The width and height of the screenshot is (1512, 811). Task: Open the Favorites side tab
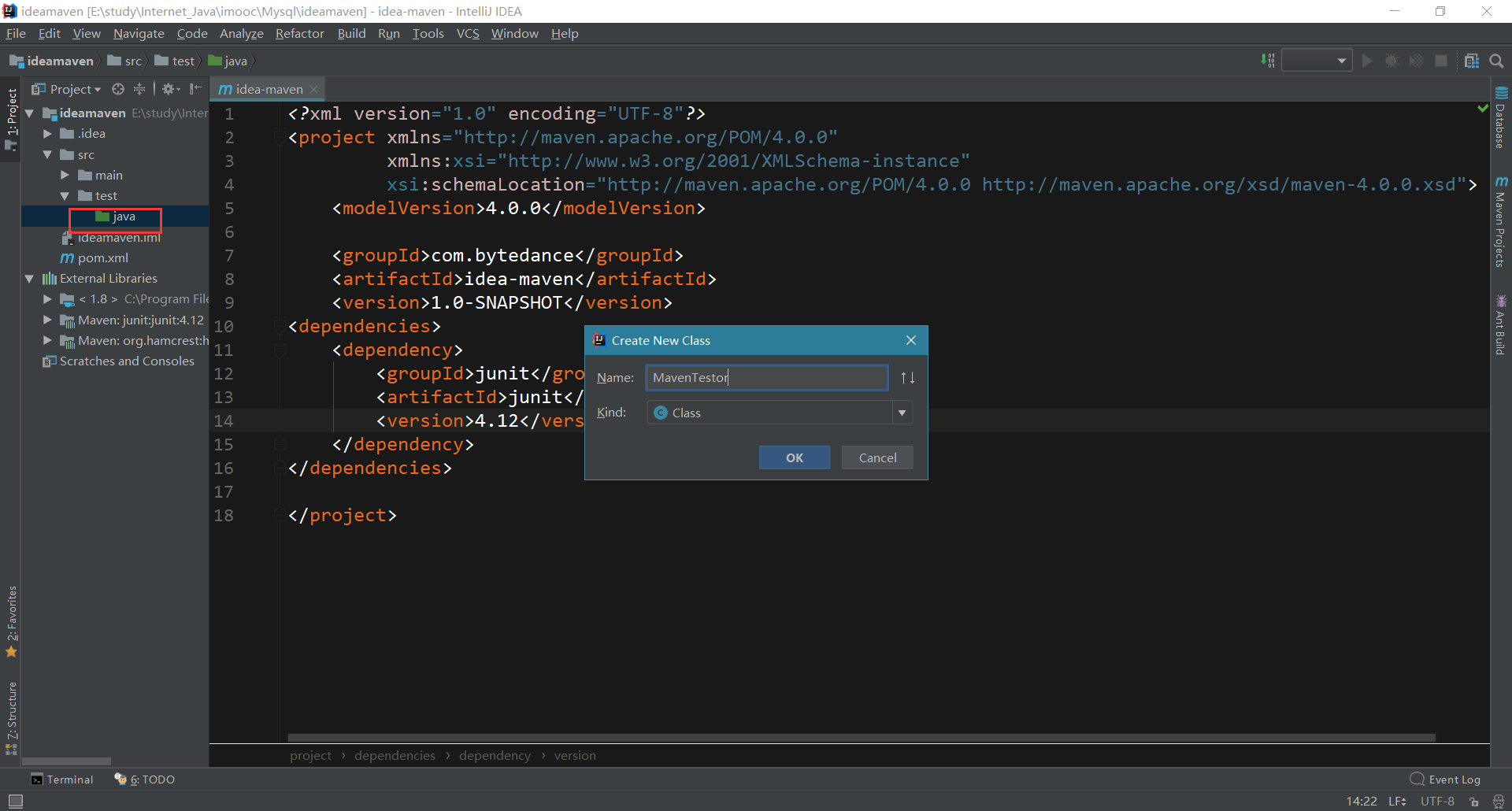click(x=11, y=621)
